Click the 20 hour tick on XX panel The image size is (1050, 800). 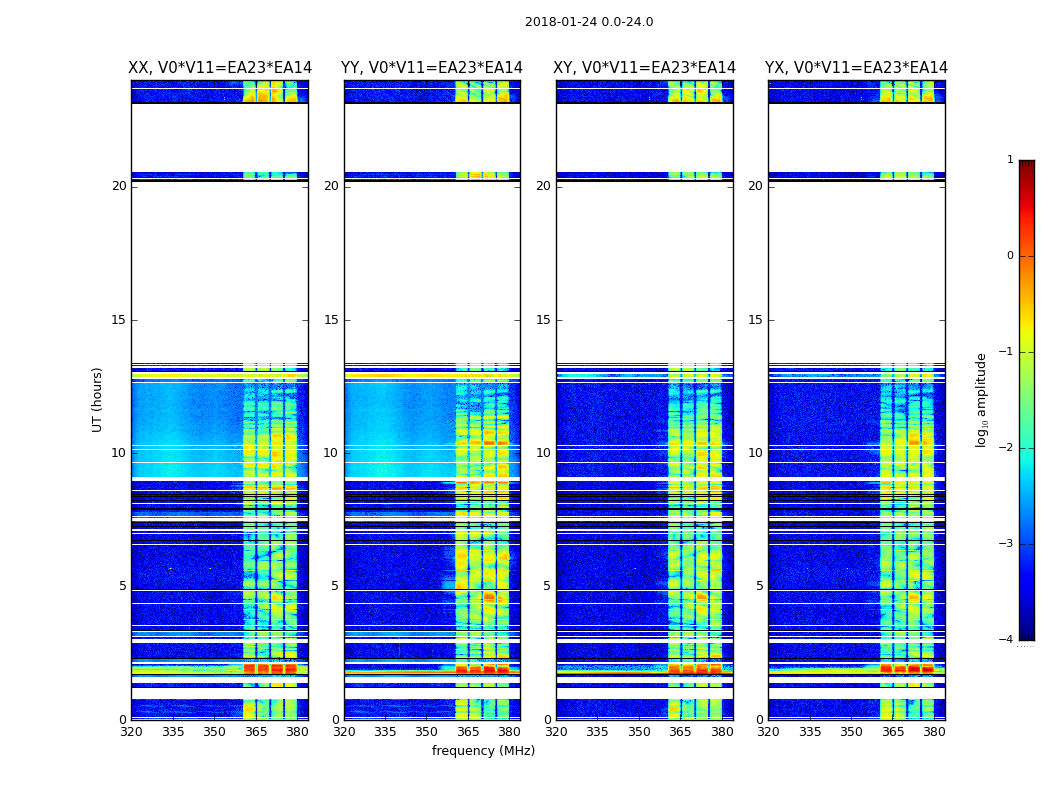[x=119, y=186]
